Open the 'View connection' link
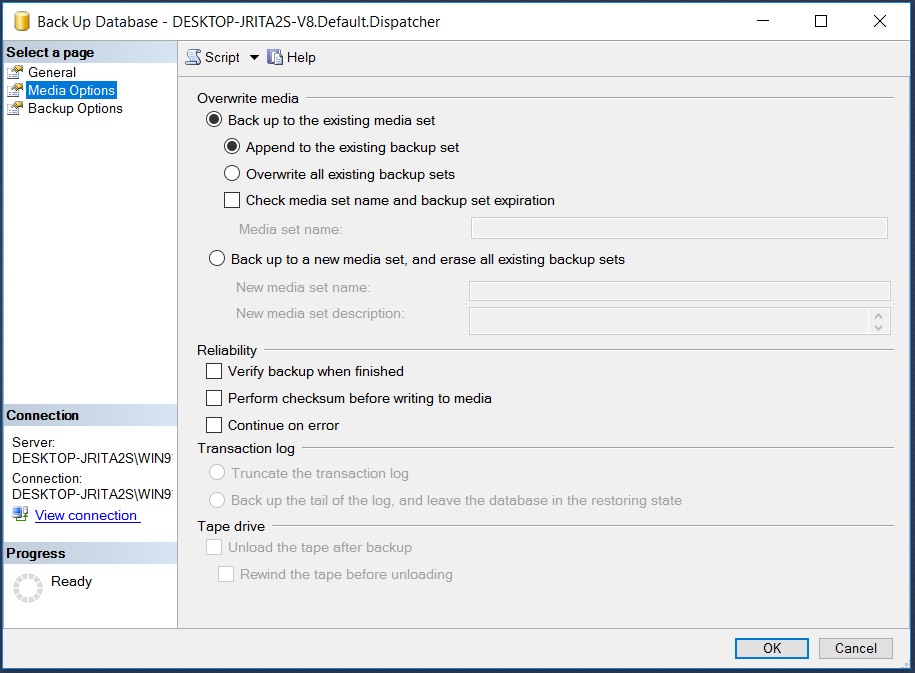The width and height of the screenshot is (915, 673). 88,515
